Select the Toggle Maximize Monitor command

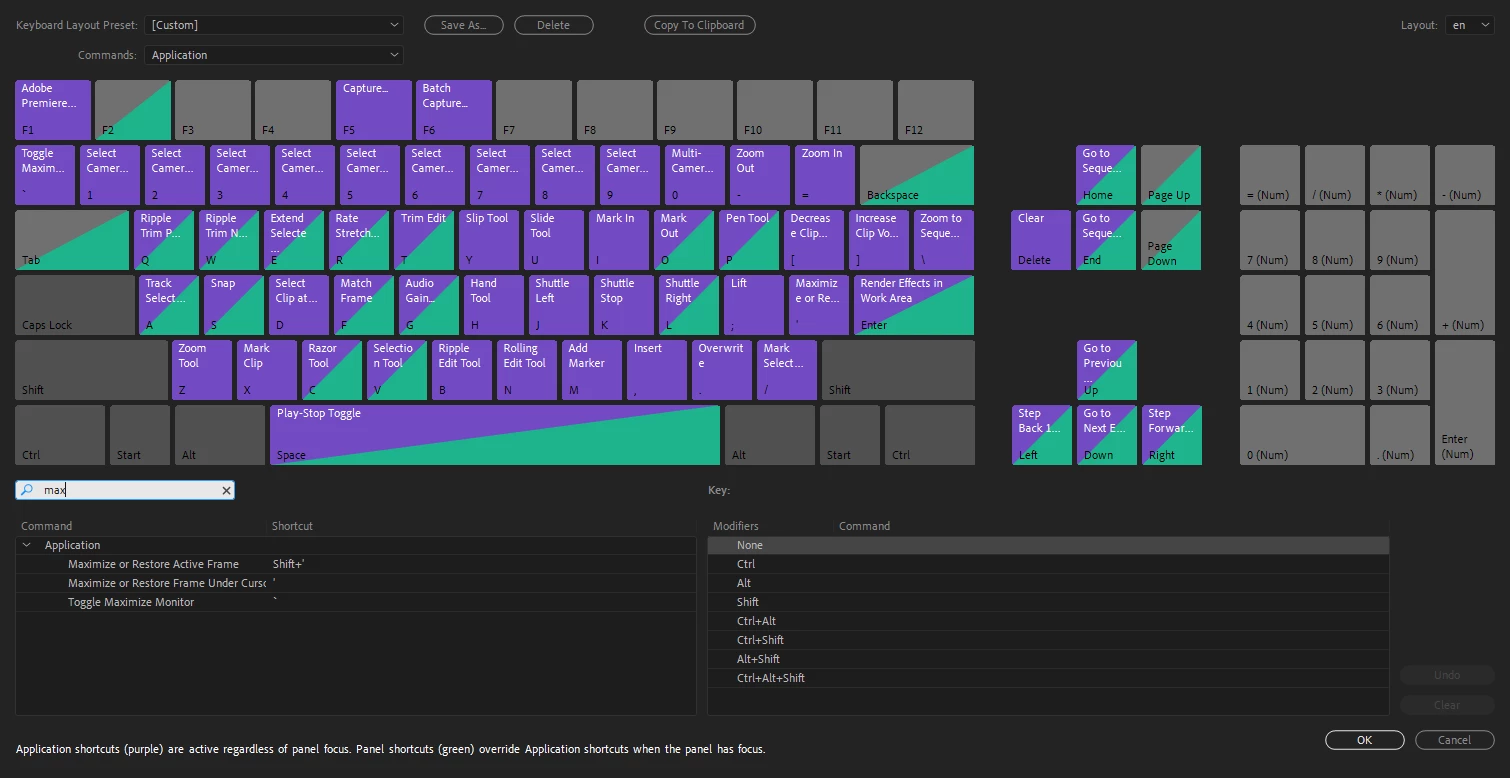(356, 602)
